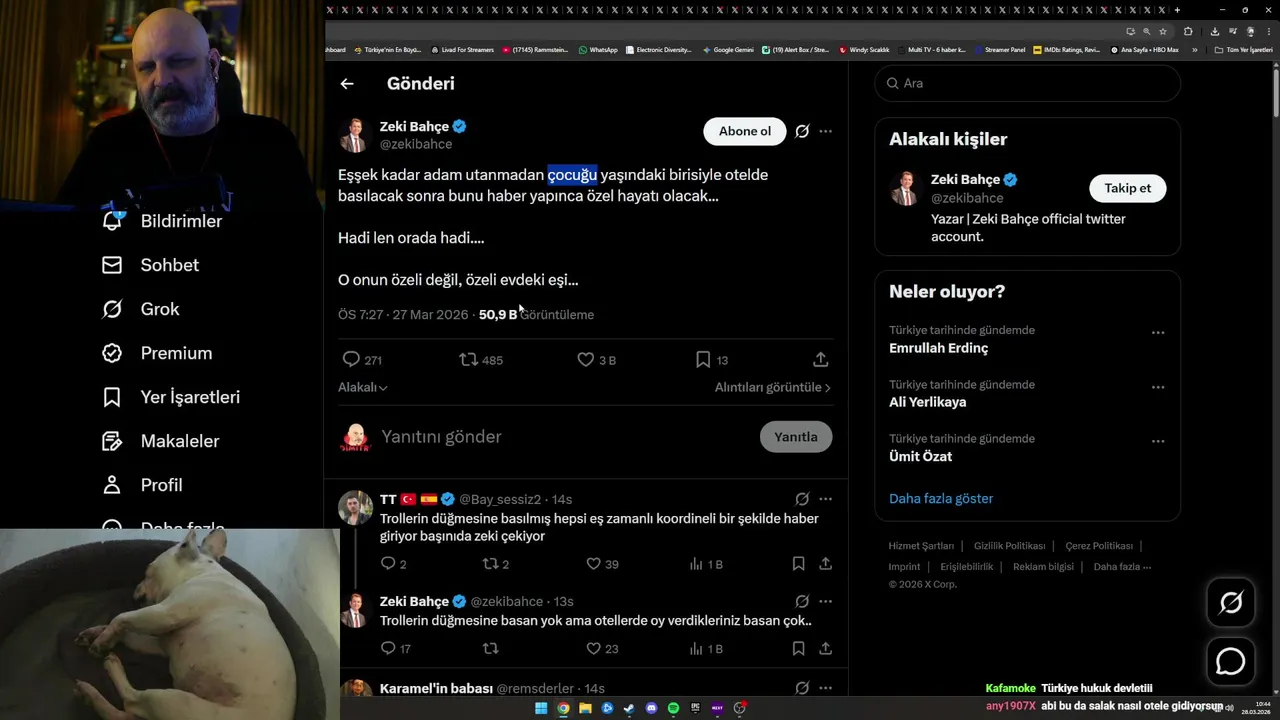
Task: Bookmark Zeki Bahçe's 13s reply
Action: point(798,648)
